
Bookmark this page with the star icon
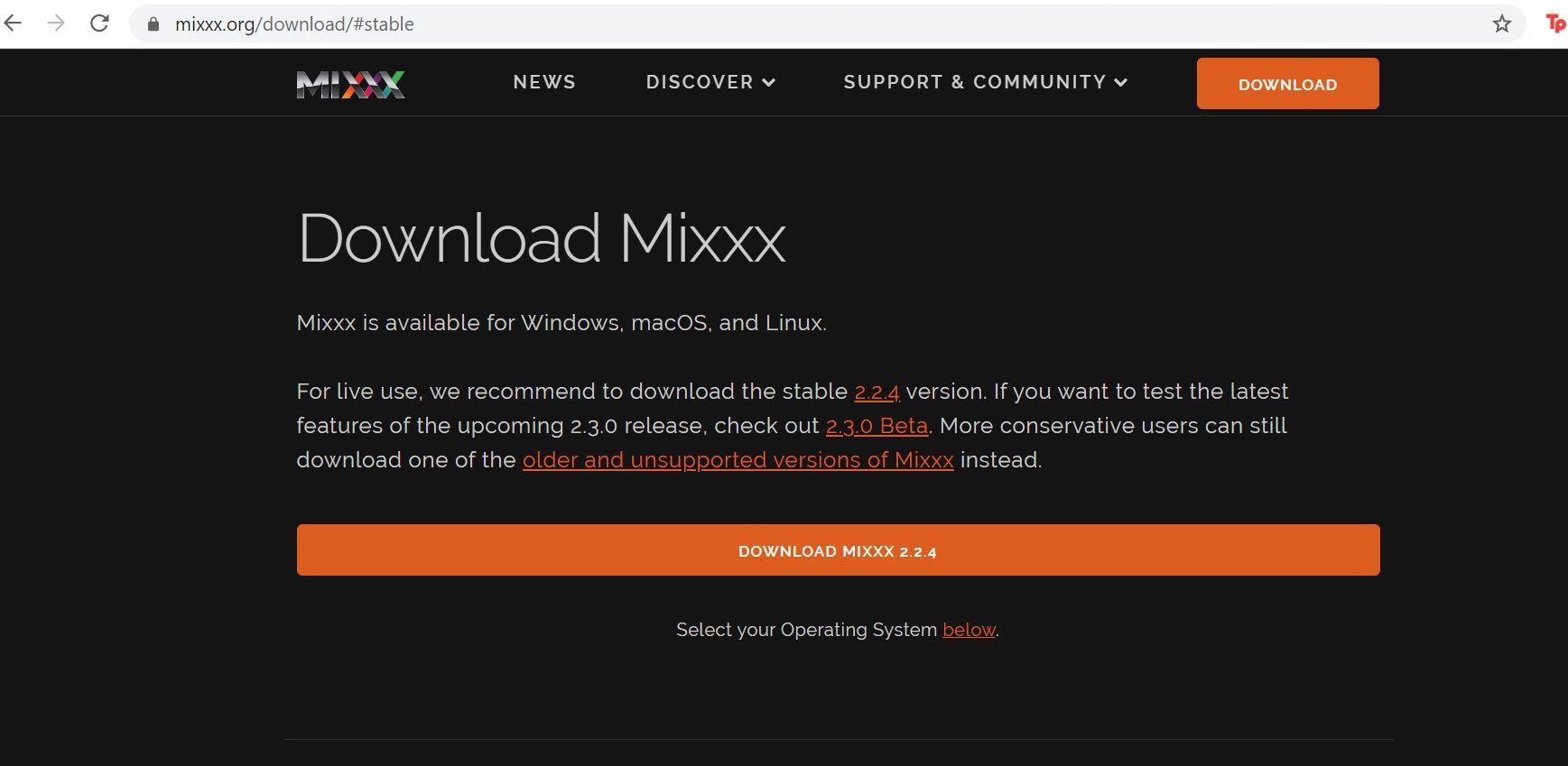click(x=1501, y=24)
